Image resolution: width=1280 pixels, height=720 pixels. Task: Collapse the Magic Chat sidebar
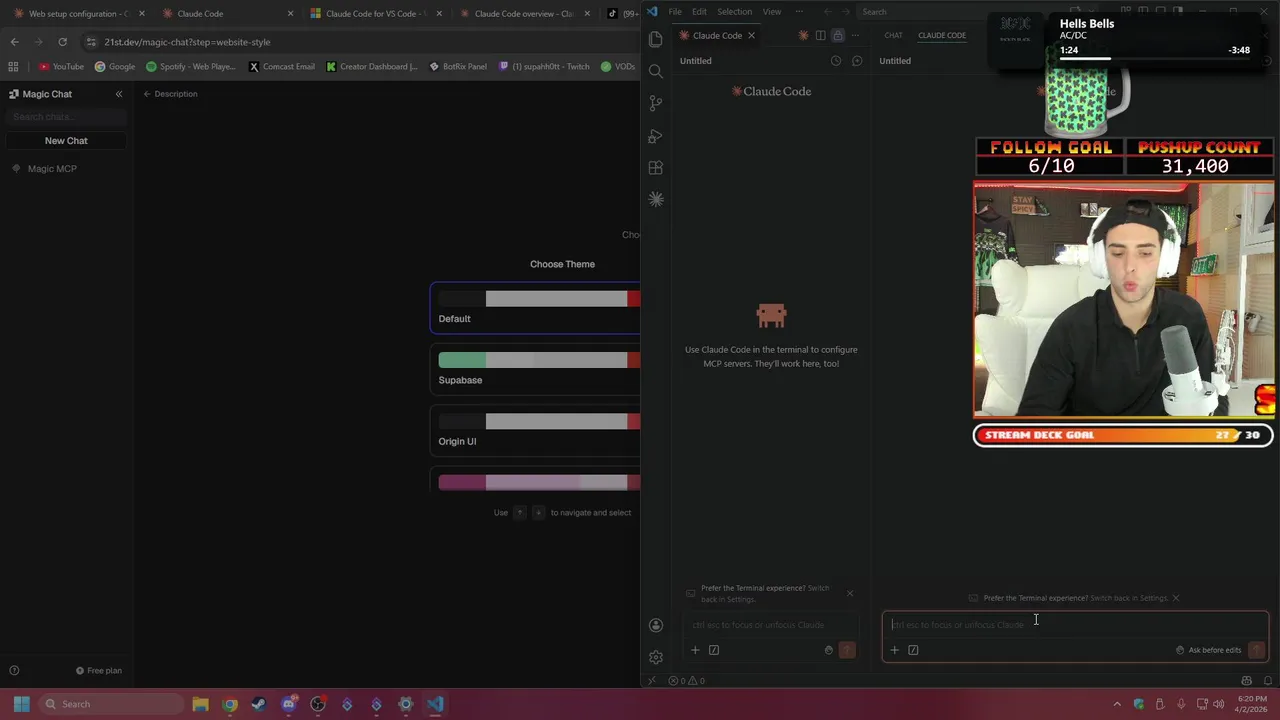tap(118, 94)
